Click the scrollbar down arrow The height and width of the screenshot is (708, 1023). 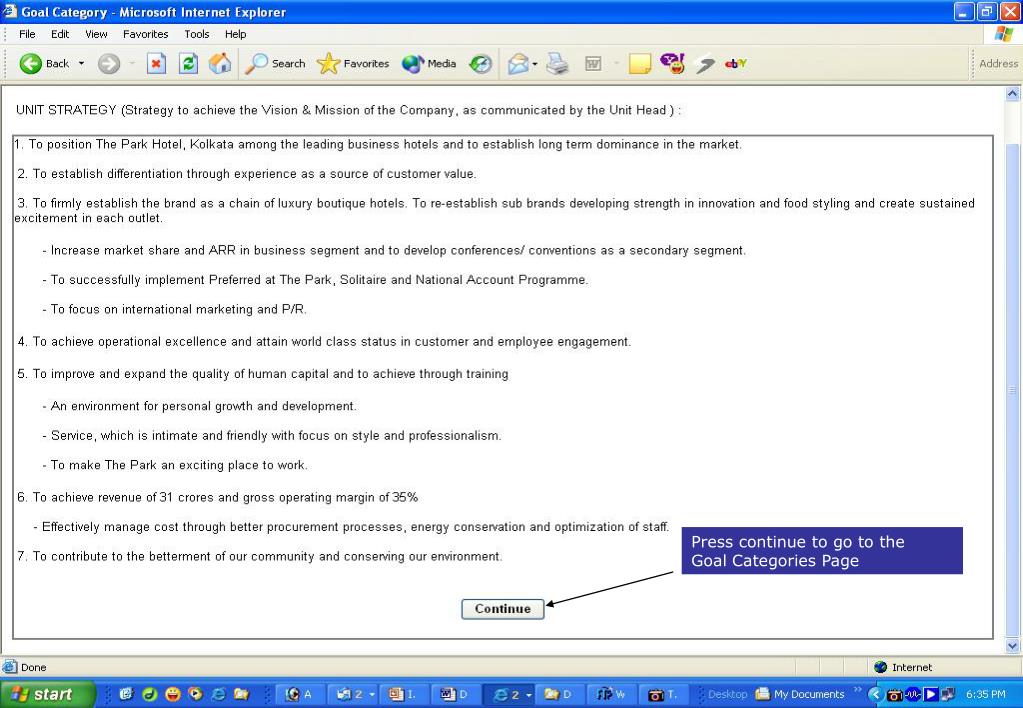tap(1012, 646)
